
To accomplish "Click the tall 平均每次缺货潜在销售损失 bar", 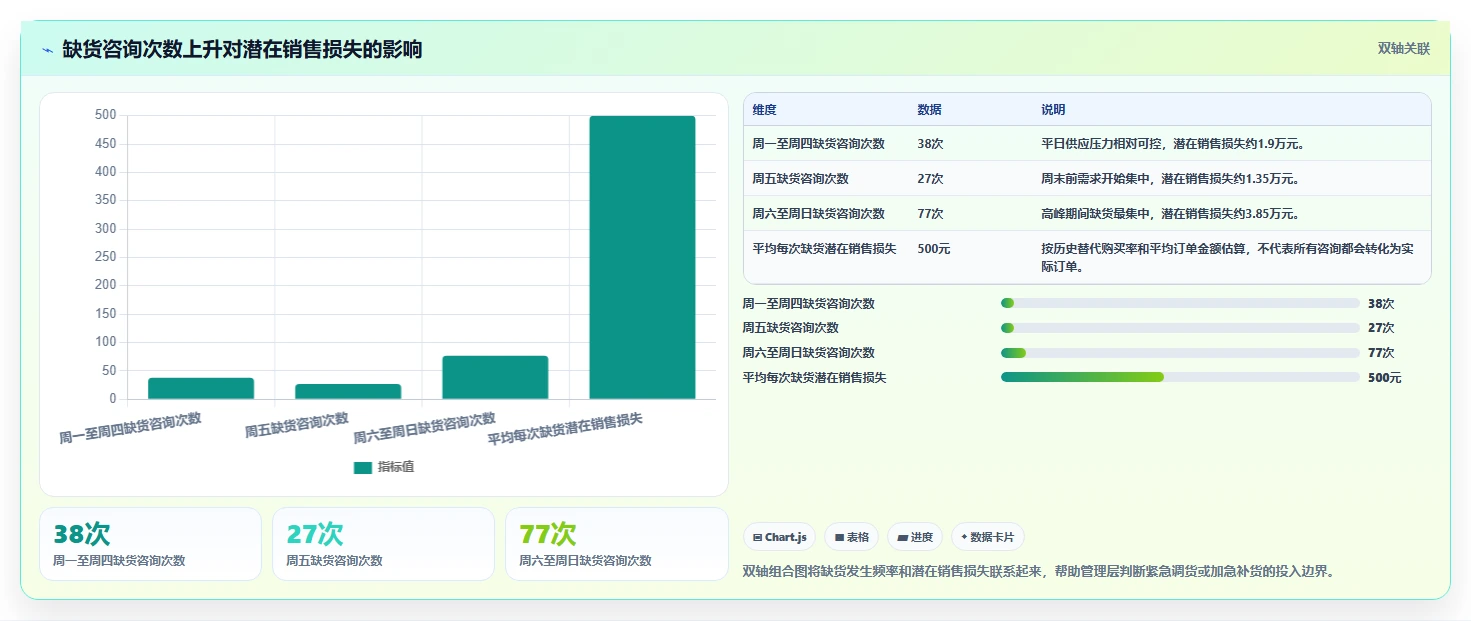I will tap(642, 257).
